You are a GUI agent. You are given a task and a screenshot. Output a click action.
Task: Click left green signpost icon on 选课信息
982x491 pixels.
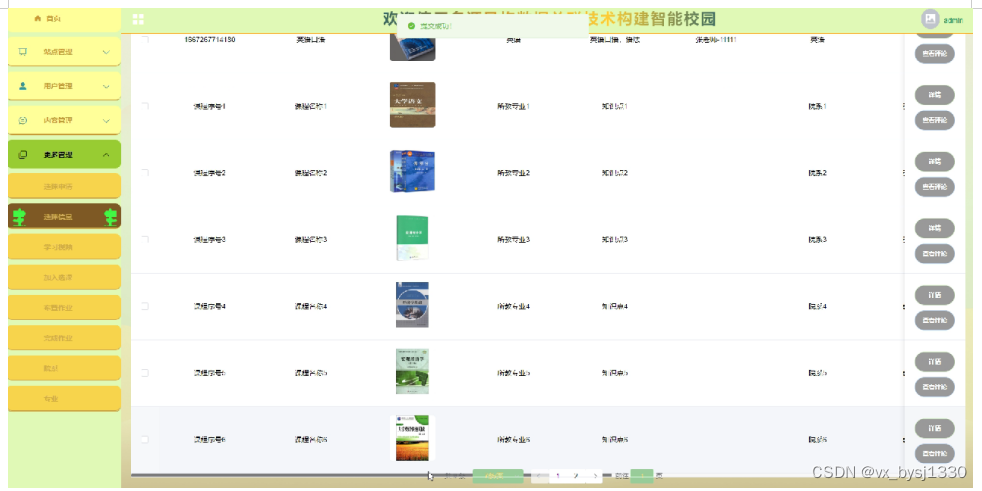[x=19, y=217]
